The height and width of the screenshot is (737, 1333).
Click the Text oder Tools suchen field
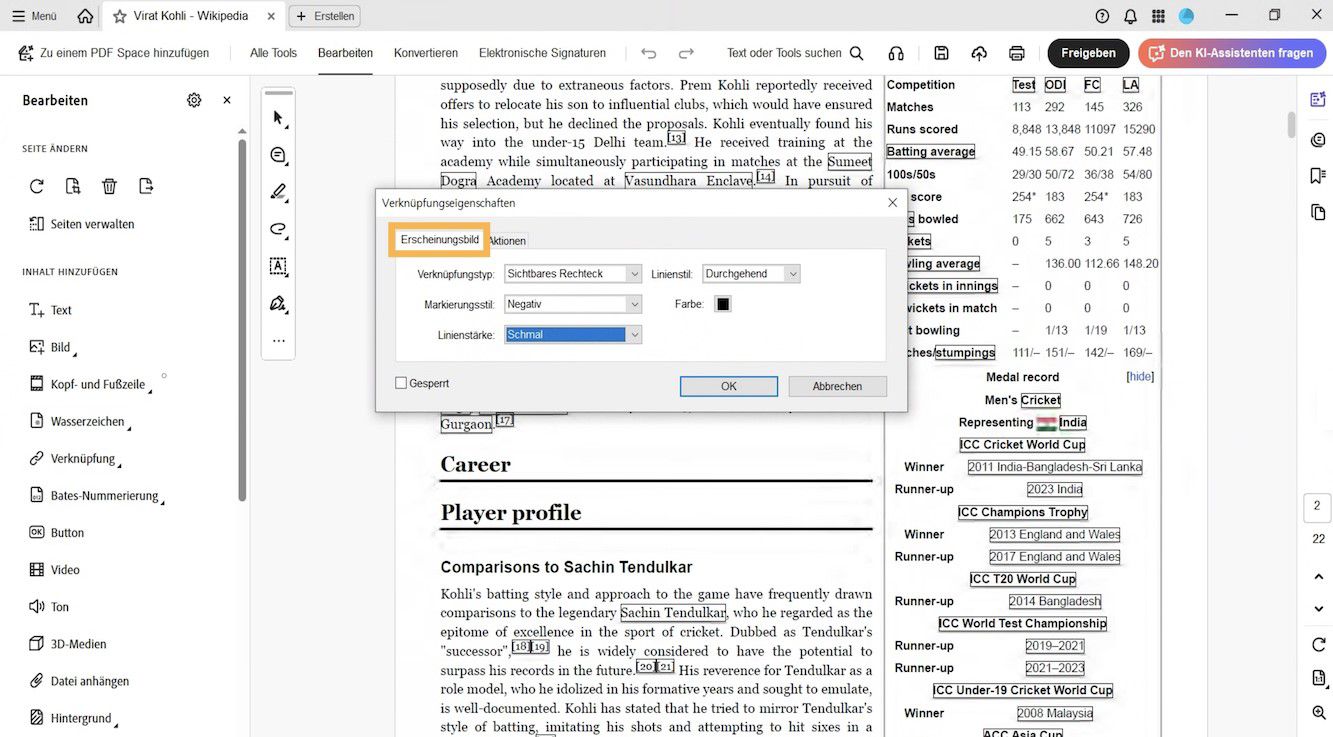point(795,53)
